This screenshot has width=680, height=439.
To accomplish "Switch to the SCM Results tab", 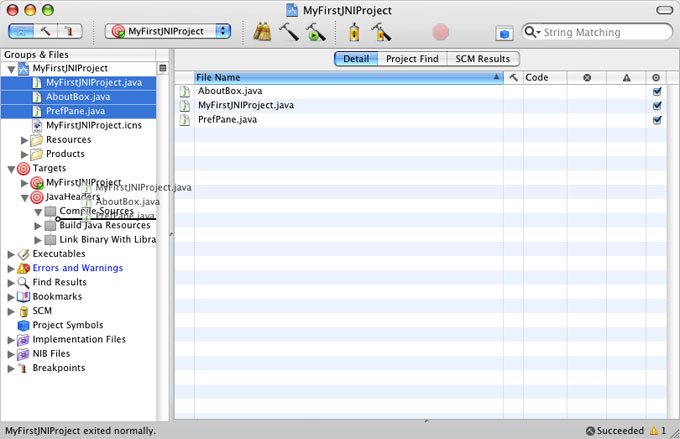I will pos(483,59).
